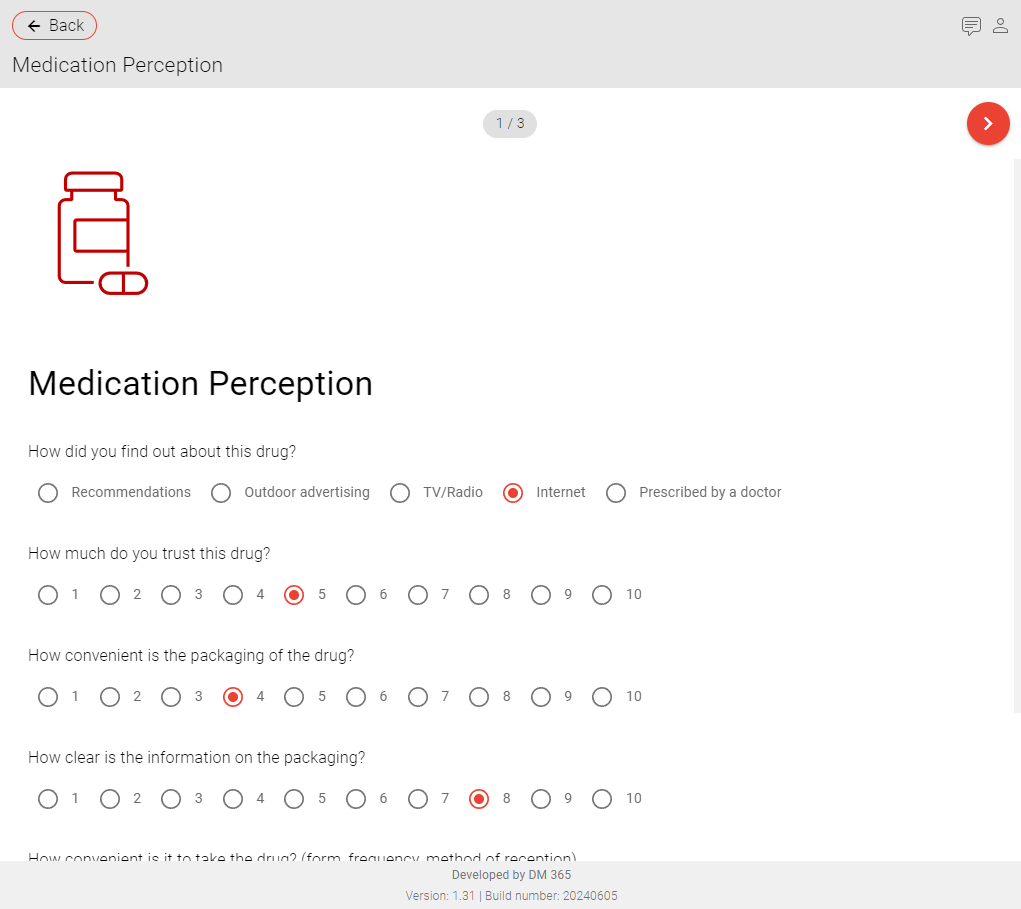The image size is (1021, 909).
Task: Set information clarity rating to 3
Action: coord(171,799)
